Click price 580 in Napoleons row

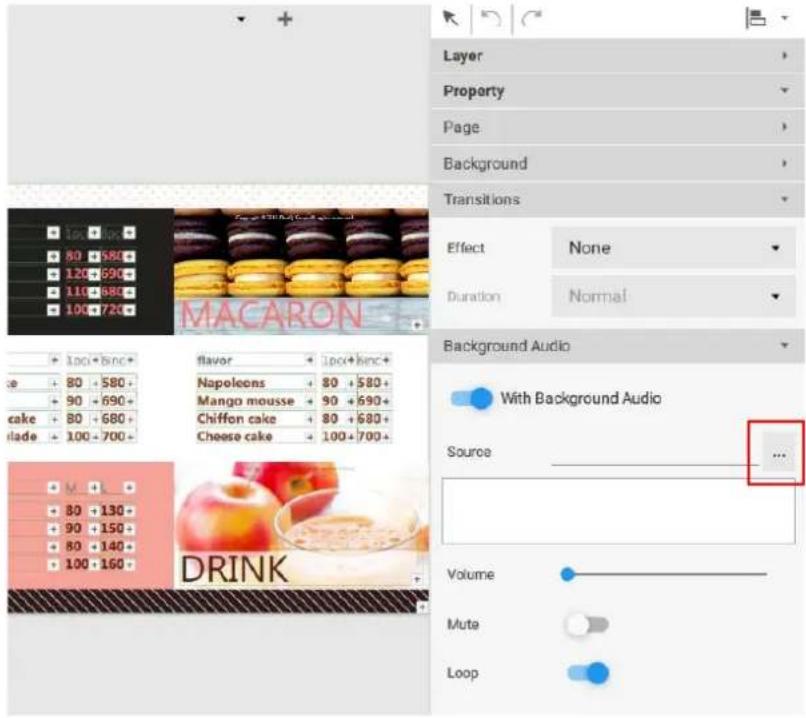[x=370, y=383]
